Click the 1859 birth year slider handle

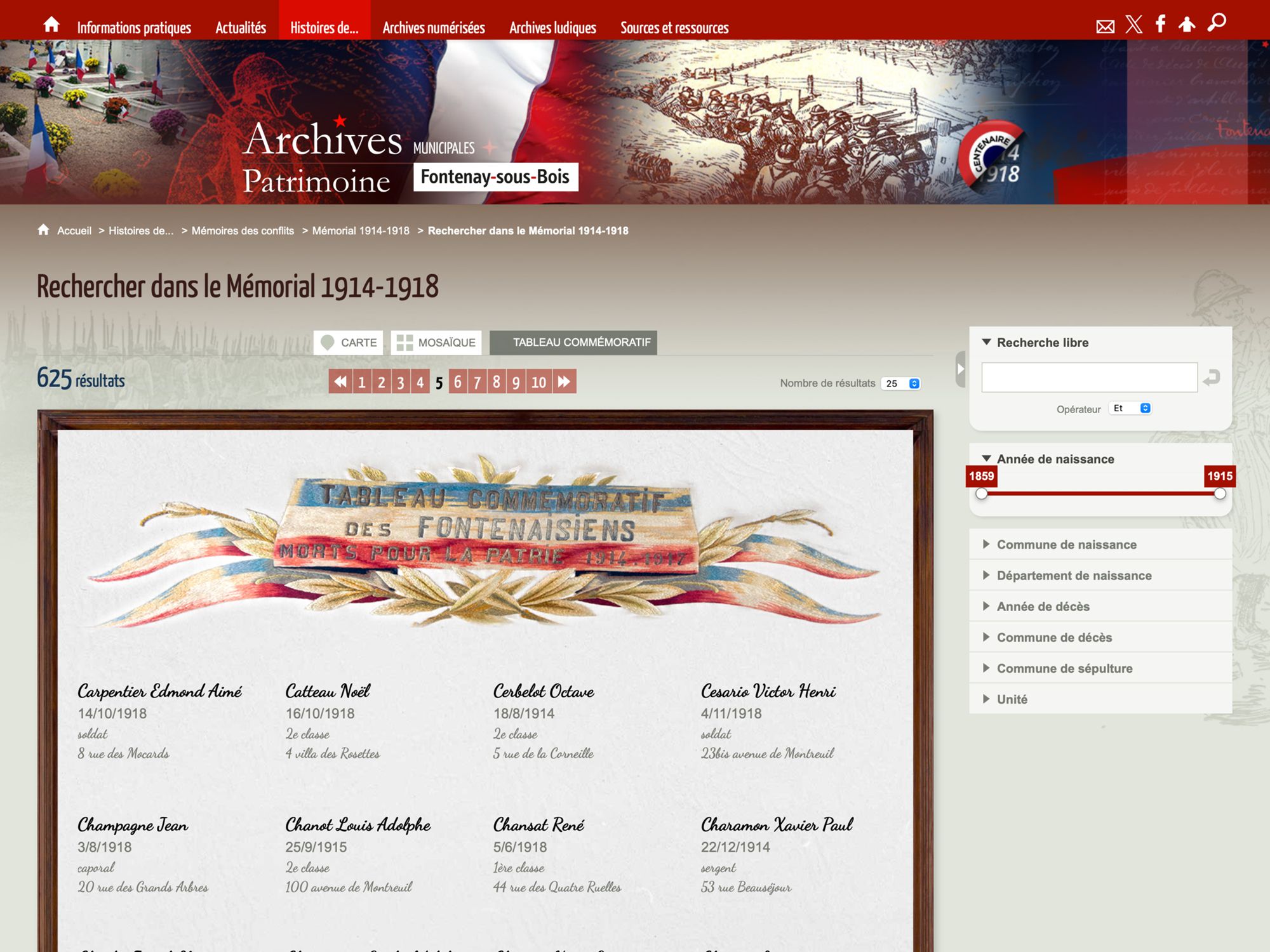(982, 494)
